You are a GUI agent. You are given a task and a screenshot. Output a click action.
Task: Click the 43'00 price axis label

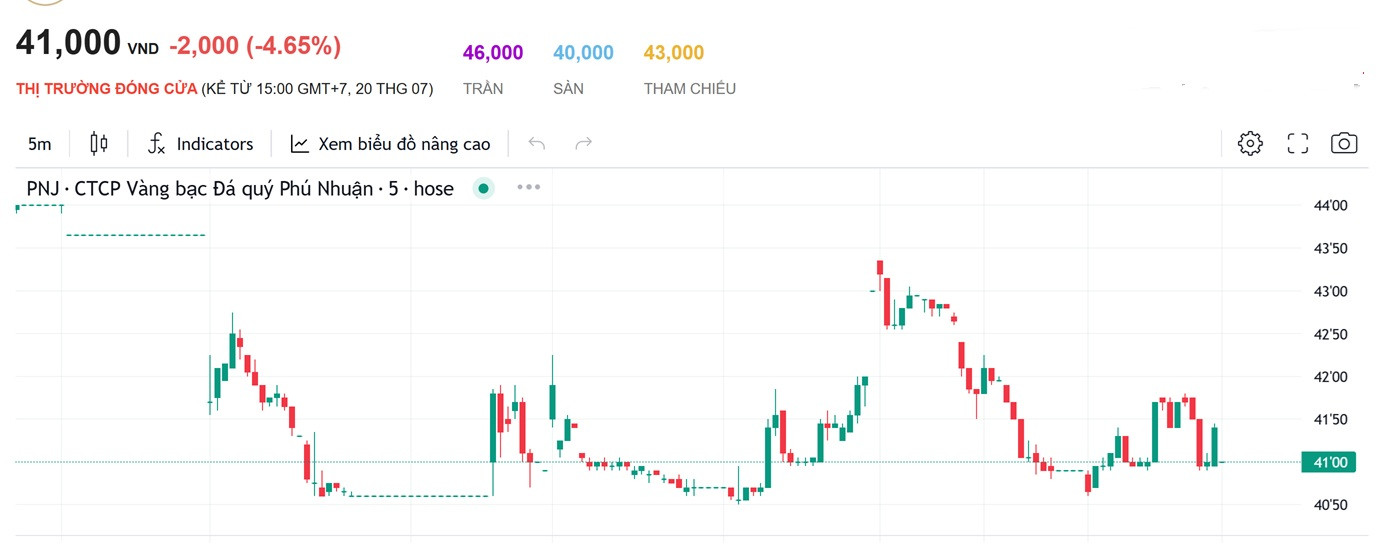[x=1330, y=292]
